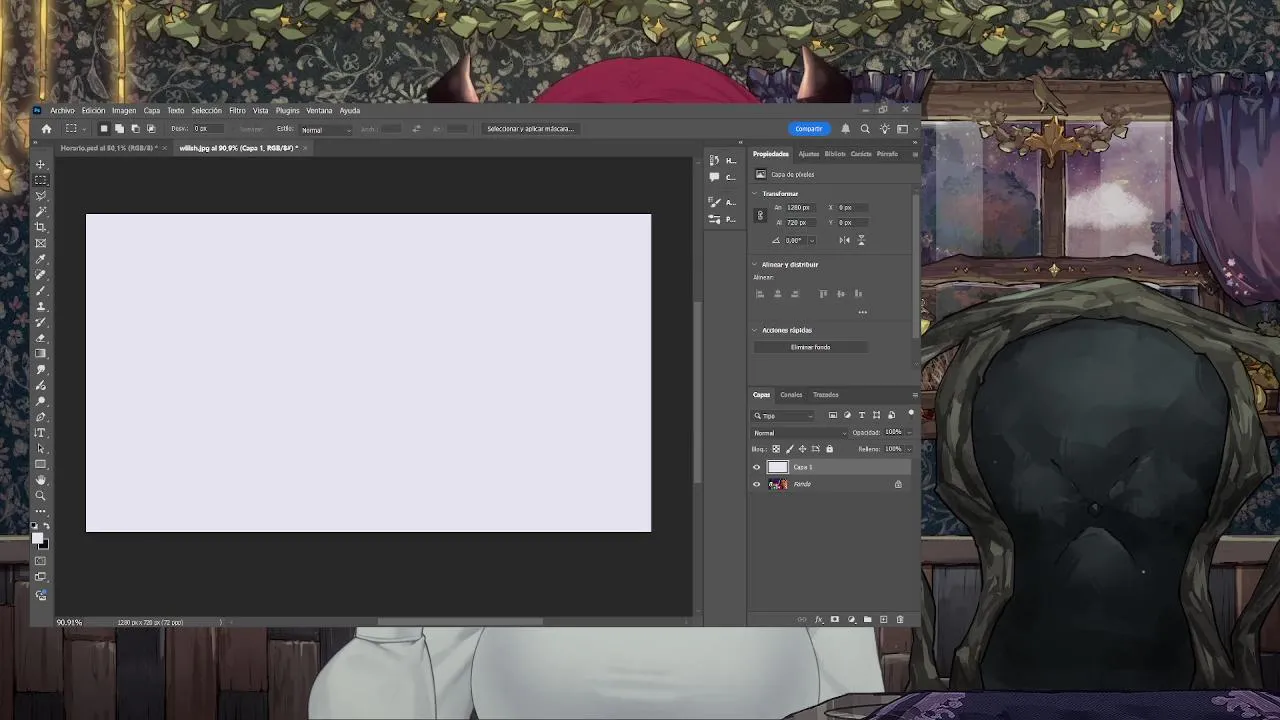Select the Hand tool
This screenshot has width=1280, height=720.
coord(40,480)
